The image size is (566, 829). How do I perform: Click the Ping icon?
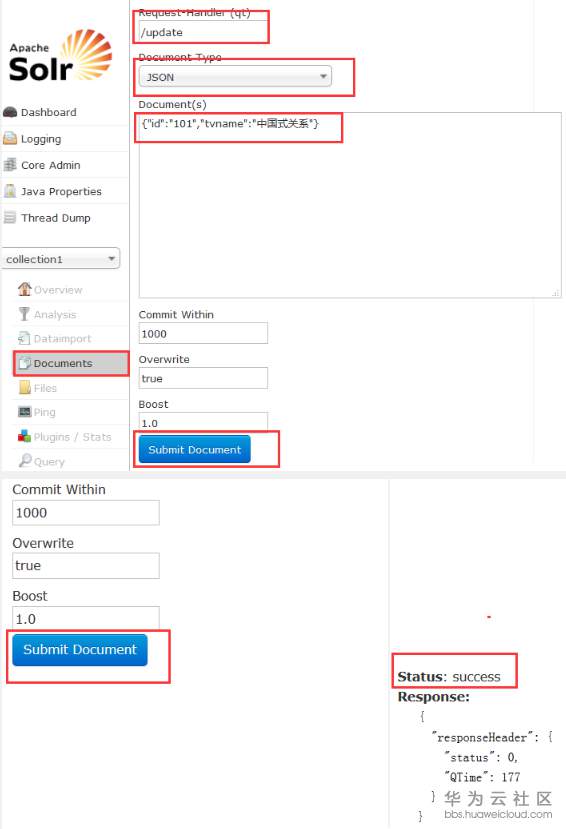tap(24, 412)
